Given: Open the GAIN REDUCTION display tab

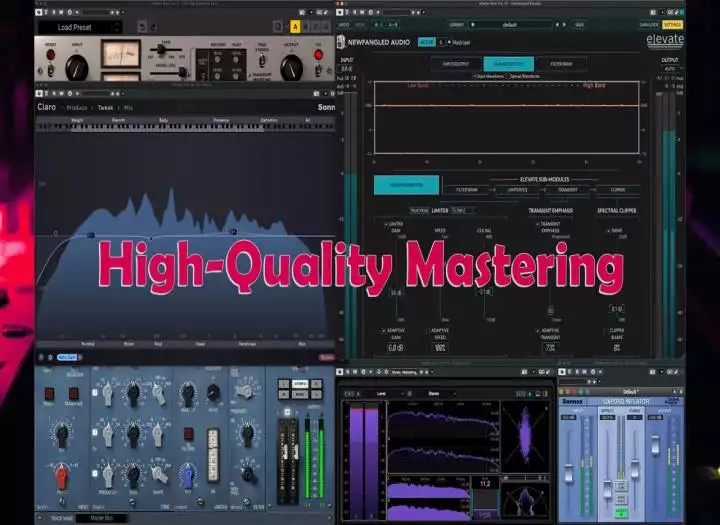Looking at the screenshot, I should point(508,64).
